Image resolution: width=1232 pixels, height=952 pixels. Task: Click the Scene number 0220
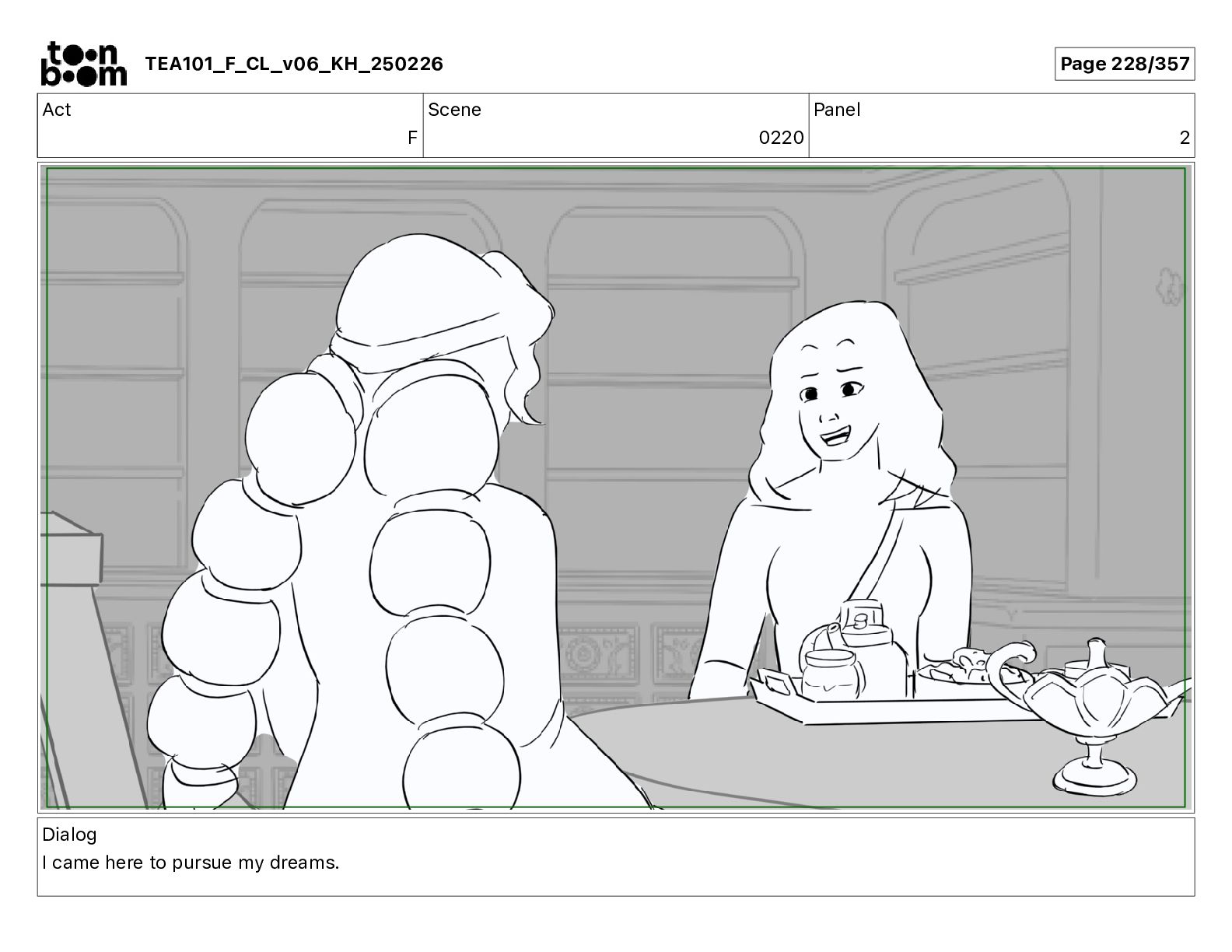click(x=781, y=138)
